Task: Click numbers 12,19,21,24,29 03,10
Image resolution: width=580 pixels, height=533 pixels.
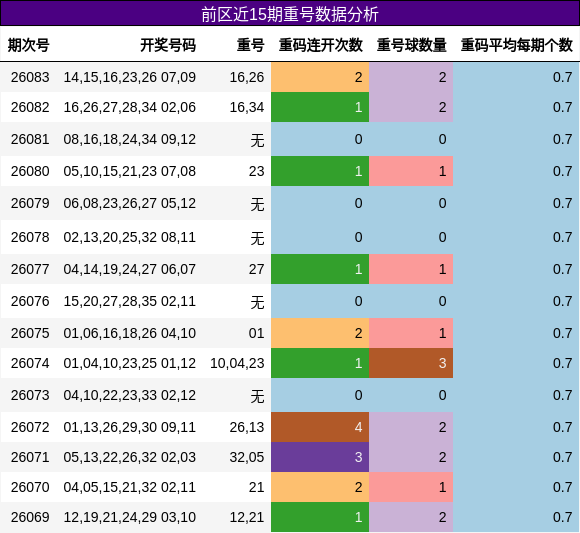Action: point(129,517)
